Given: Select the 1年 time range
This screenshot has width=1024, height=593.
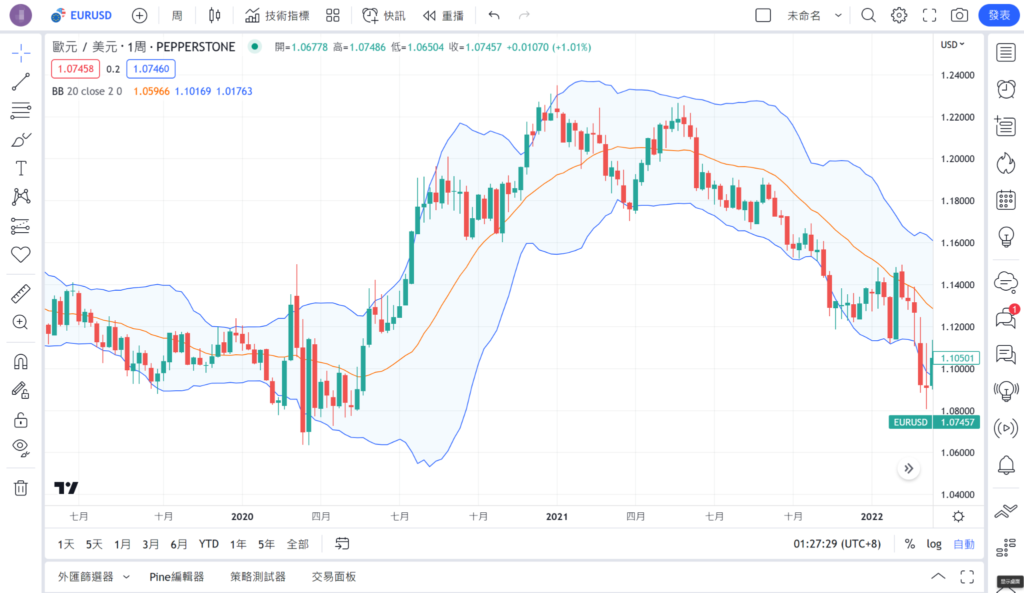Looking at the screenshot, I should click(x=238, y=544).
